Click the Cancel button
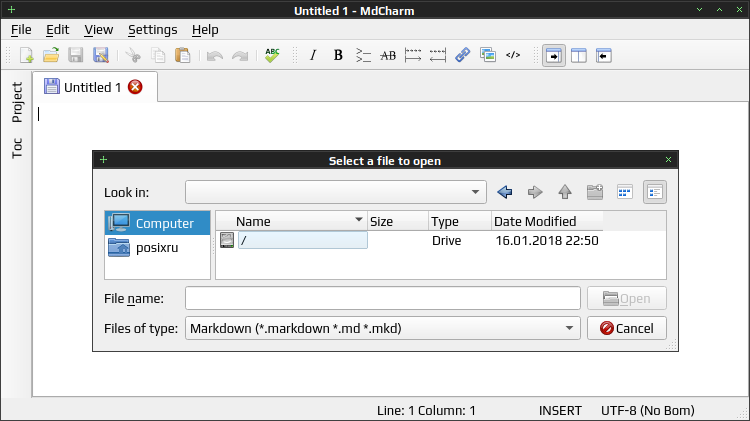Screen dimensions: 750x421 click(627, 328)
